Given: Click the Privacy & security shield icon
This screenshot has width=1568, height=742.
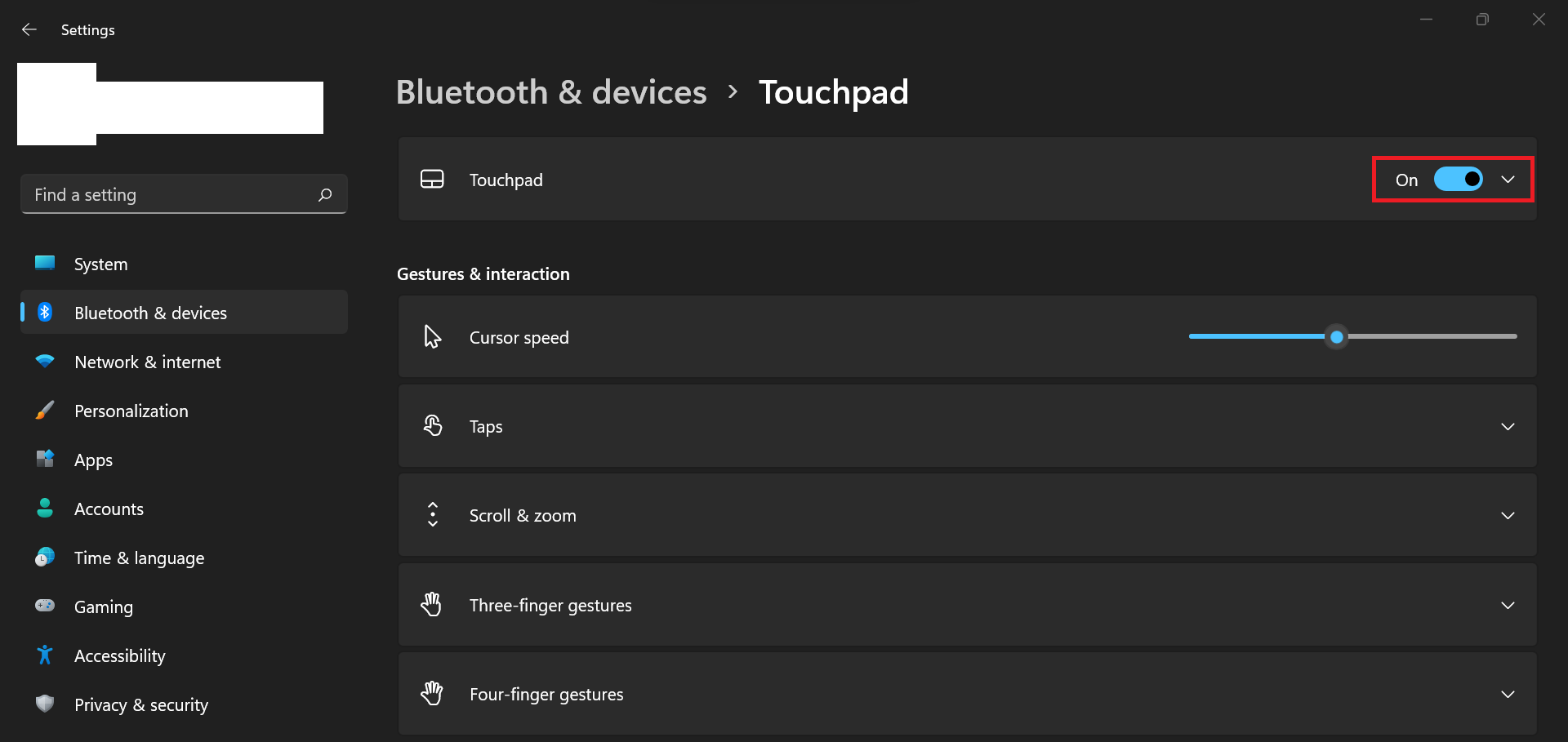Looking at the screenshot, I should click(x=45, y=704).
